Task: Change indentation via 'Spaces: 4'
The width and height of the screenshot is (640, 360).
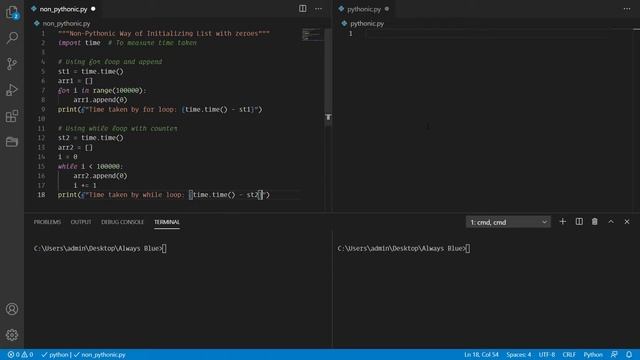Action: click(x=519, y=354)
